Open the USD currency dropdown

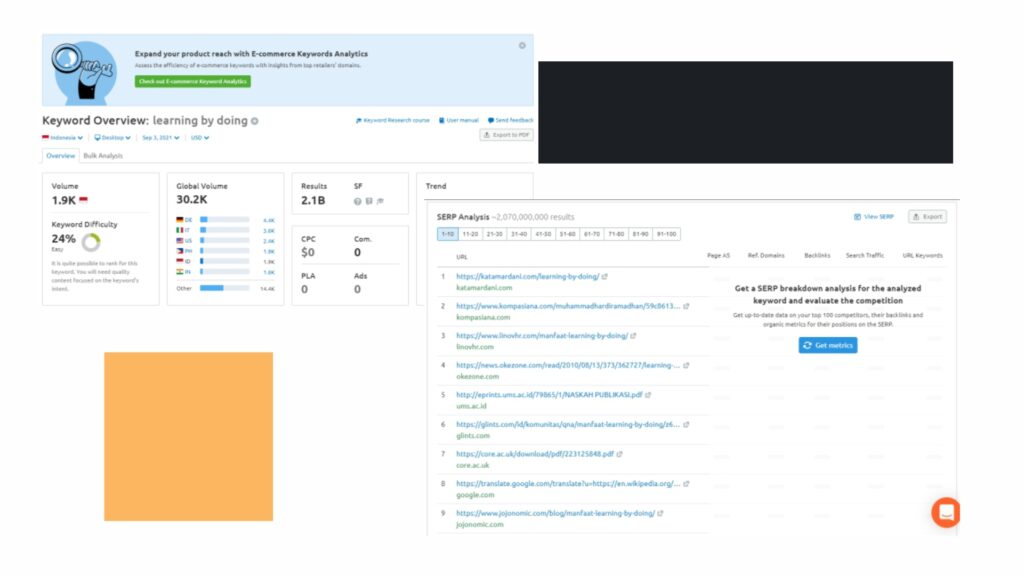[x=200, y=138]
